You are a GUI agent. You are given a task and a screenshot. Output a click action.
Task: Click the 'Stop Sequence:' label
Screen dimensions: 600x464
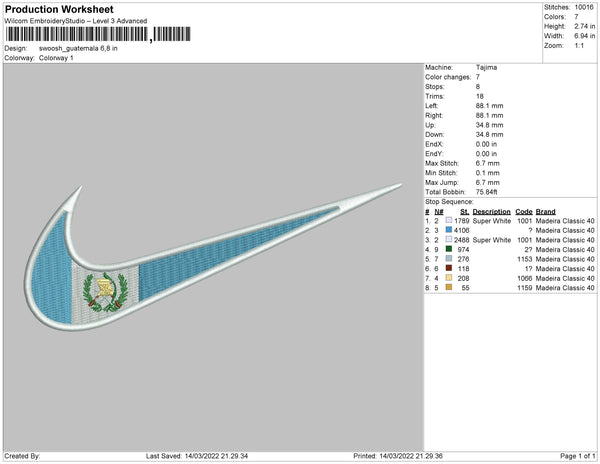[449, 202]
